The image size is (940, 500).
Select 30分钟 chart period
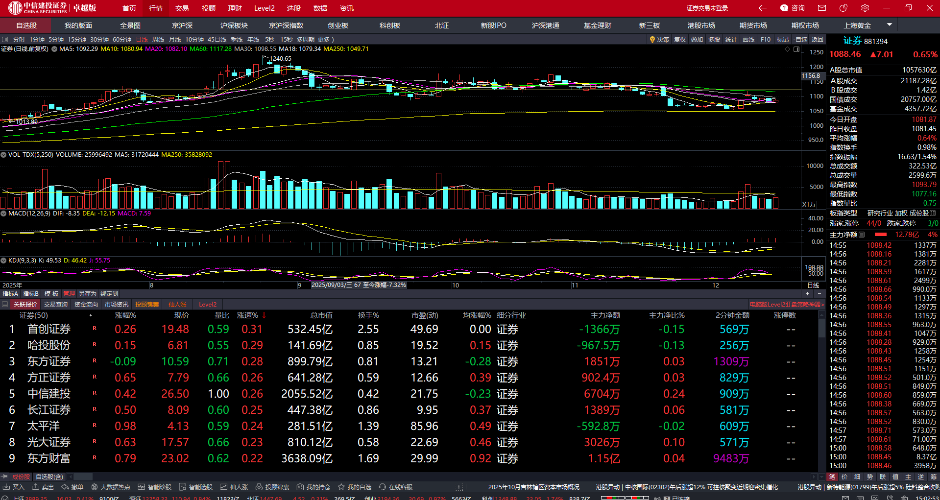[99, 40]
